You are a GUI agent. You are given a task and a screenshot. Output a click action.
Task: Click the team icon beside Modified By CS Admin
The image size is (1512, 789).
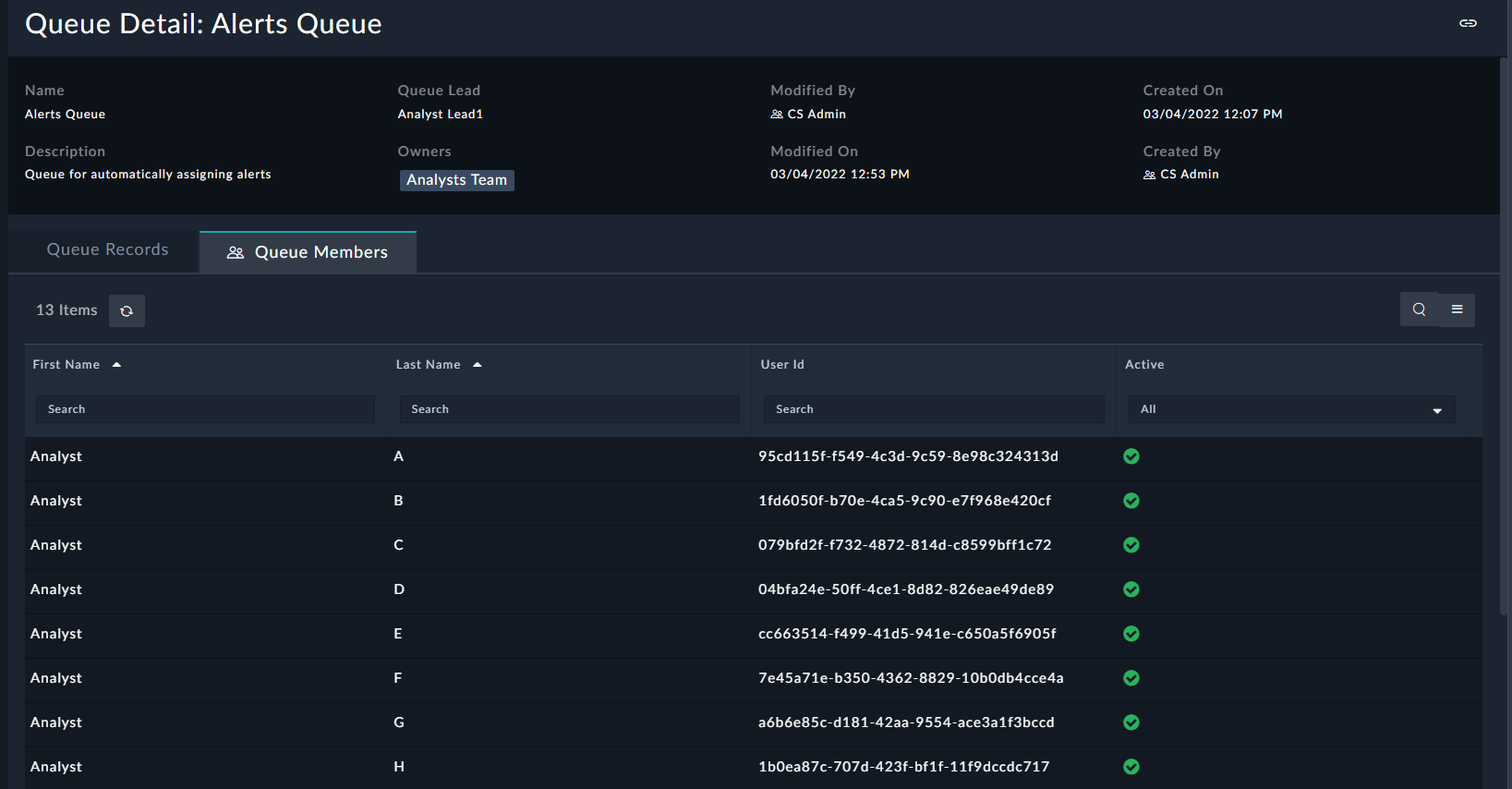click(x=777, y=115)
